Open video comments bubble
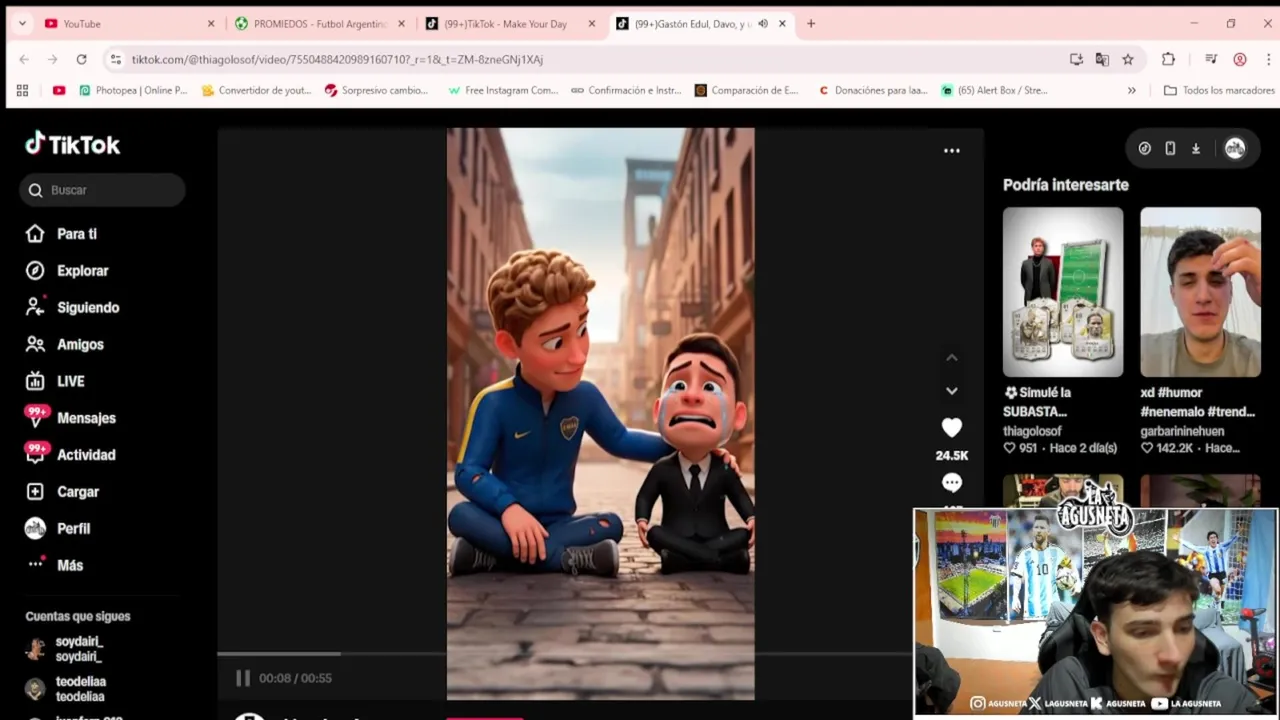1280x720 pixels. click(952, 483)
